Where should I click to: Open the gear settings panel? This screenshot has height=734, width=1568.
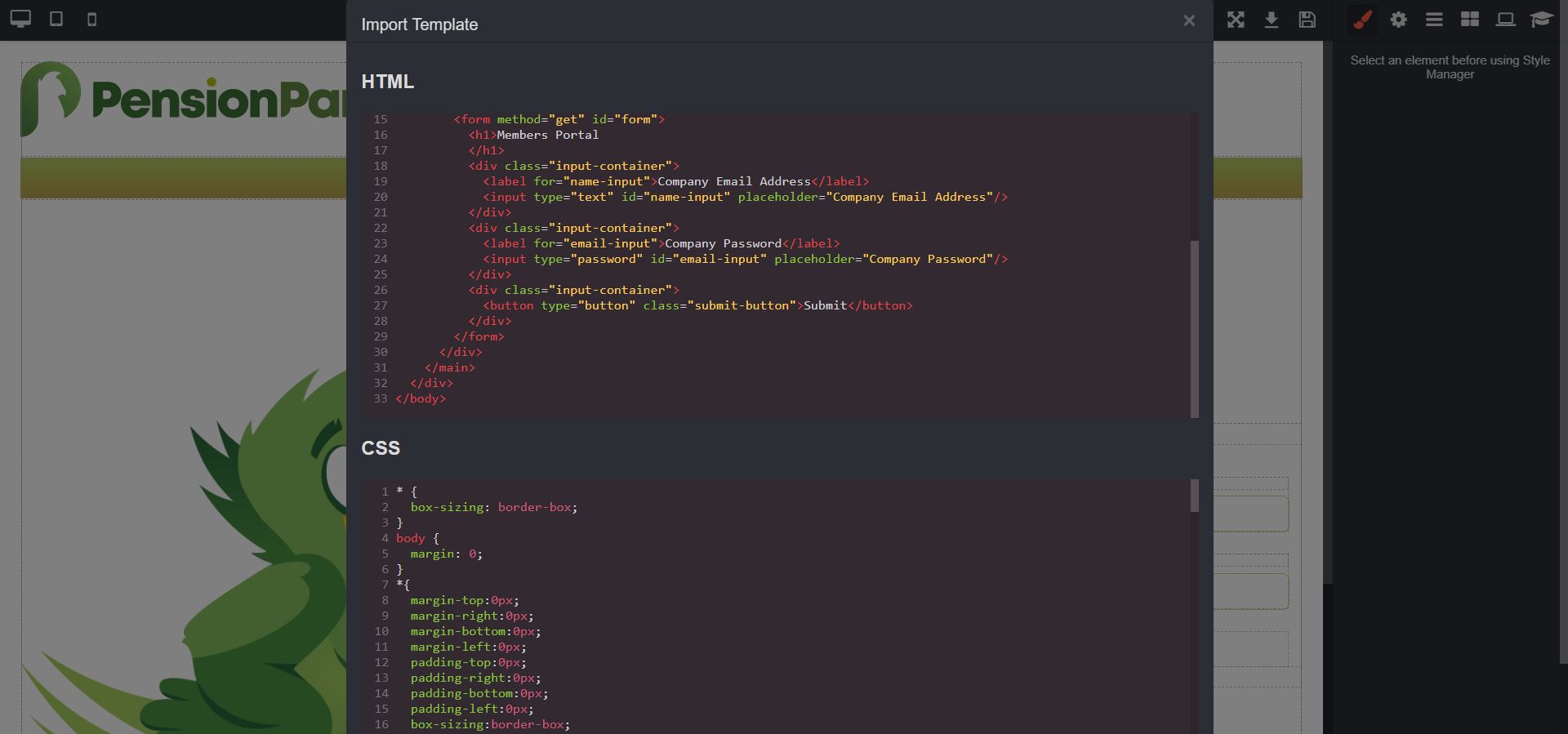click(1398, 20)
